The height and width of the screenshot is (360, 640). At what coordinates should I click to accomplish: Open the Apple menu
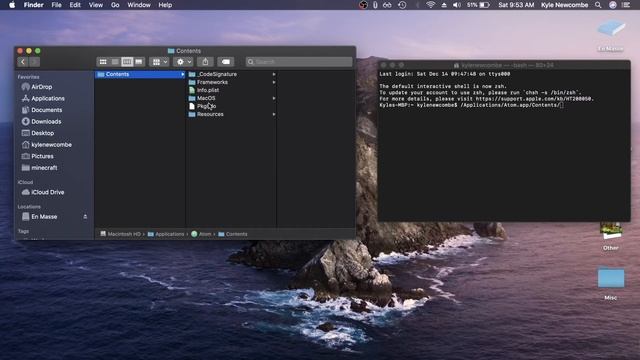(x=12, y=5)
